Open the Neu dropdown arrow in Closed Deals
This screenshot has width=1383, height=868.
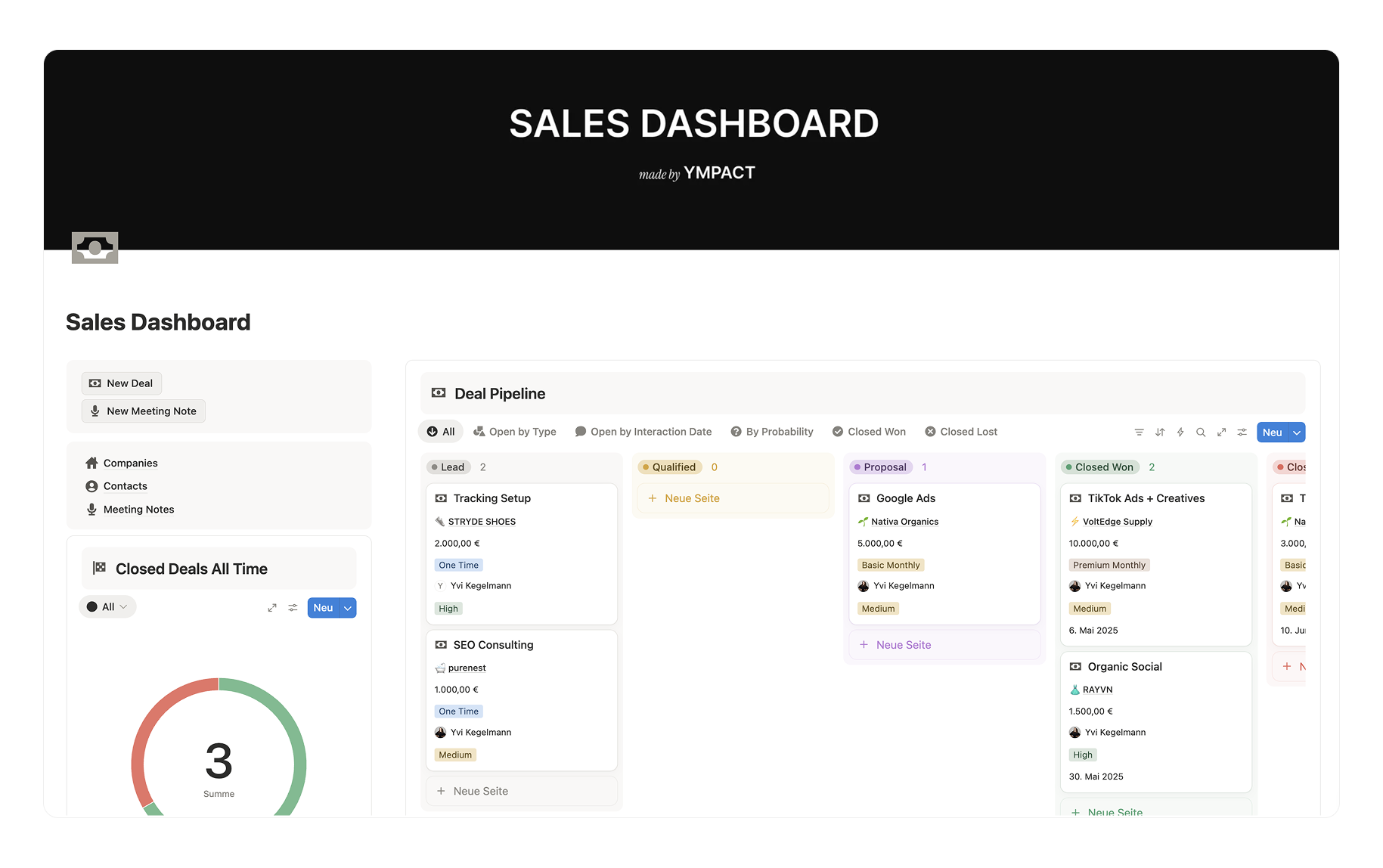click(x=348, y=608)
